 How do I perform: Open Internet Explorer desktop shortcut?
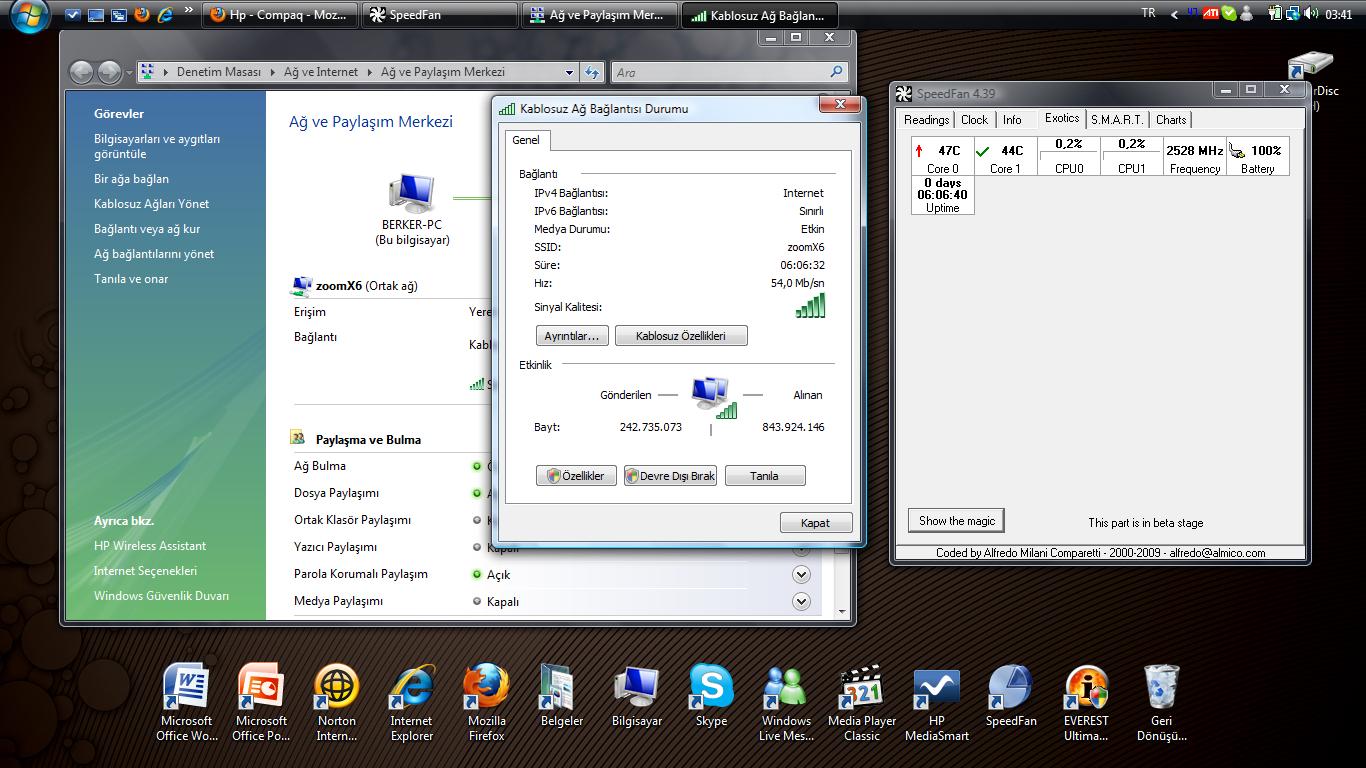coord(411,702)
